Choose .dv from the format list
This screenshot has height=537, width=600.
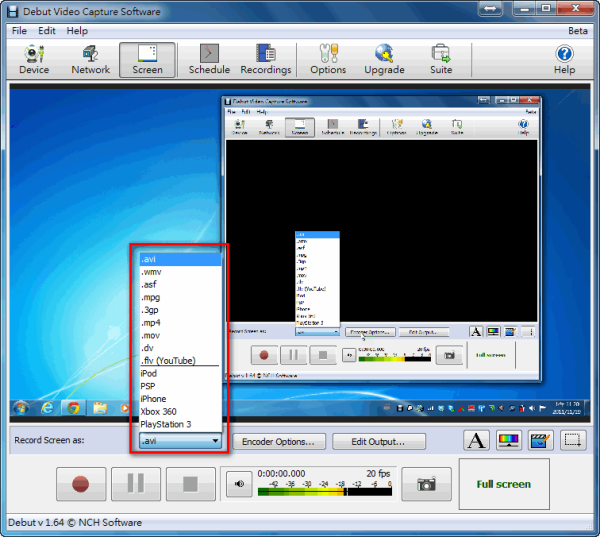coord(180,348)
